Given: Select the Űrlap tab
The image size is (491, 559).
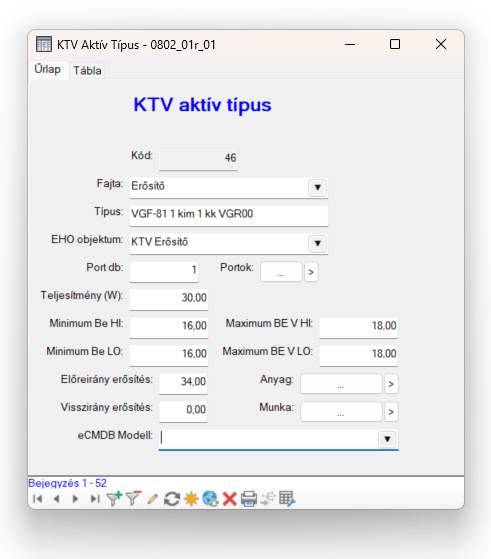Looking at the screenshot, I should 47,69.
